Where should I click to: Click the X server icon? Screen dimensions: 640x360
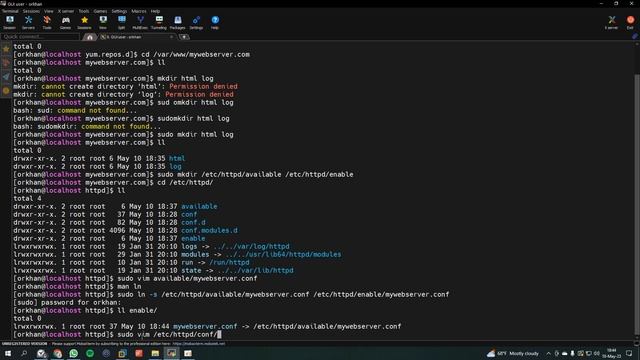tap(611, 22)
